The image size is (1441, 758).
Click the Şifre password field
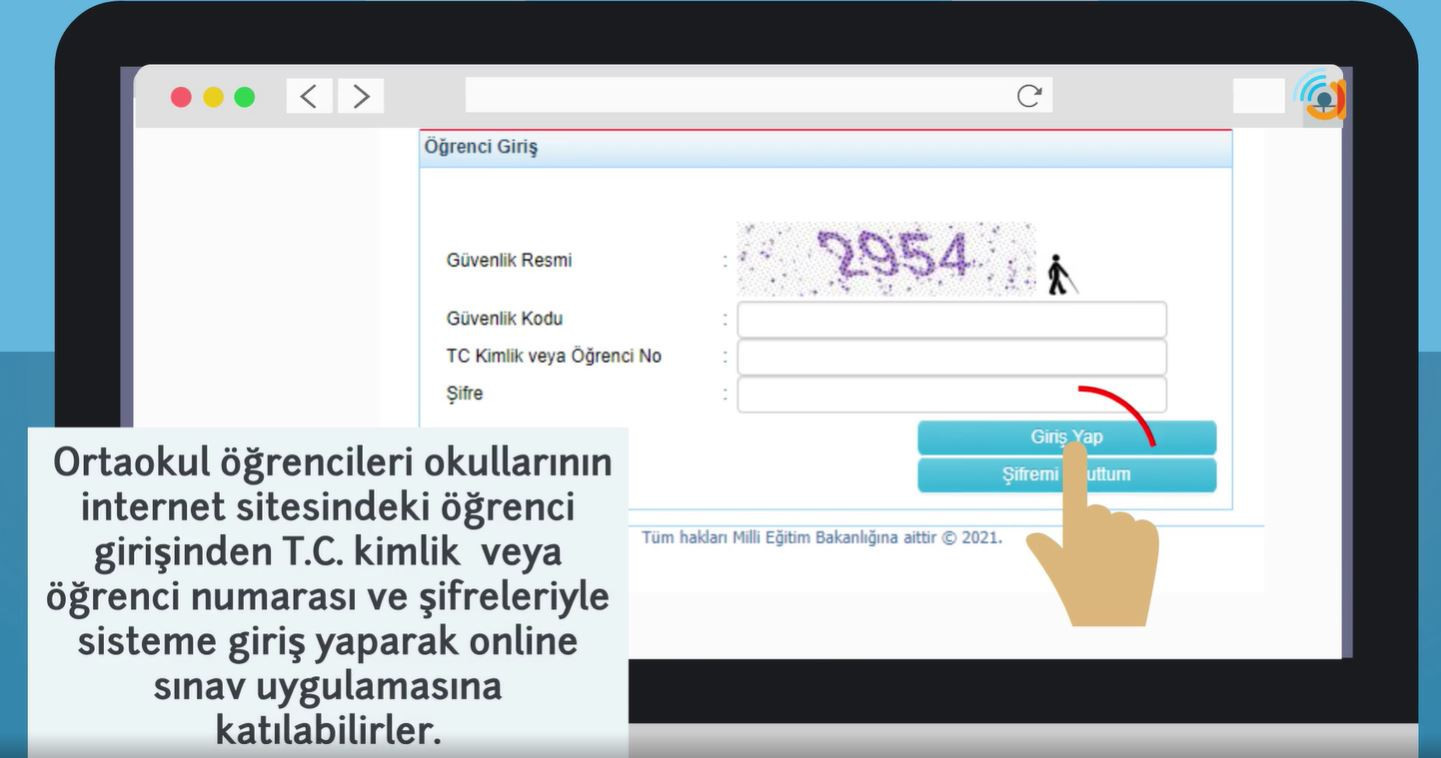coord(951,394)
